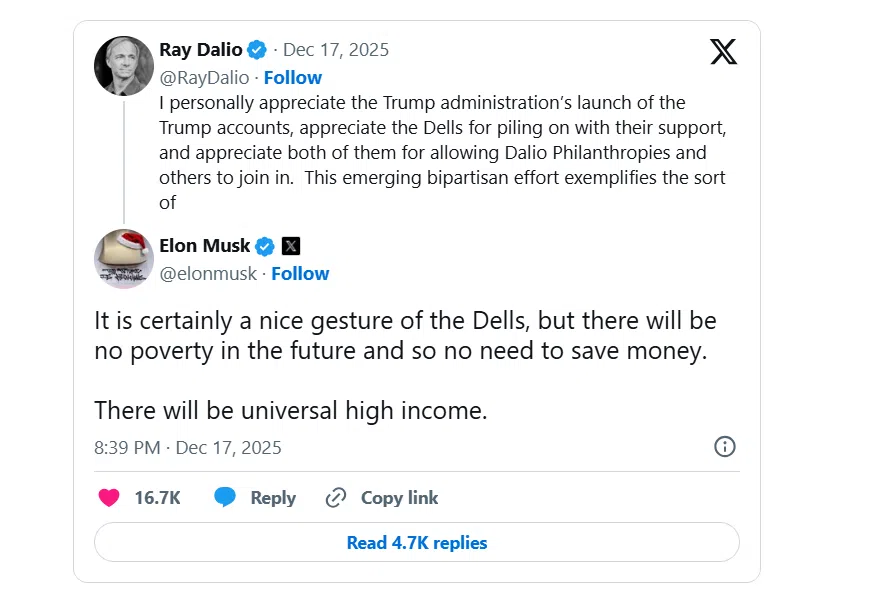Click the X logo in top corner
The image size is (887, 612).
(723, 51)
